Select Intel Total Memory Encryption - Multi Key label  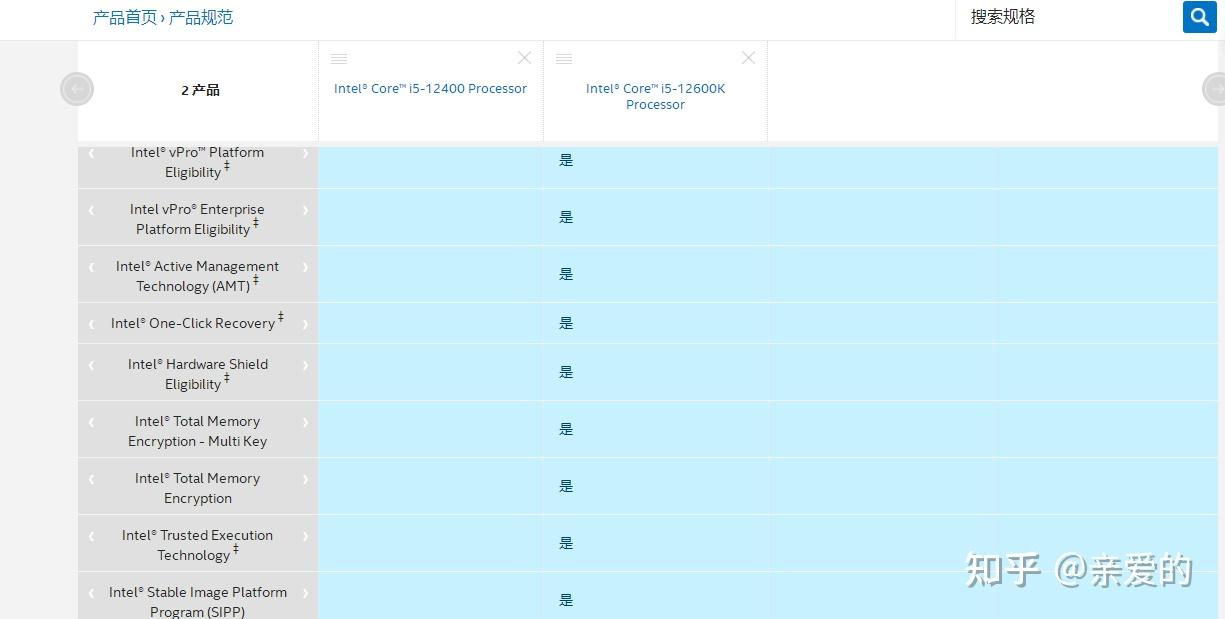click(x=198, y=431)
